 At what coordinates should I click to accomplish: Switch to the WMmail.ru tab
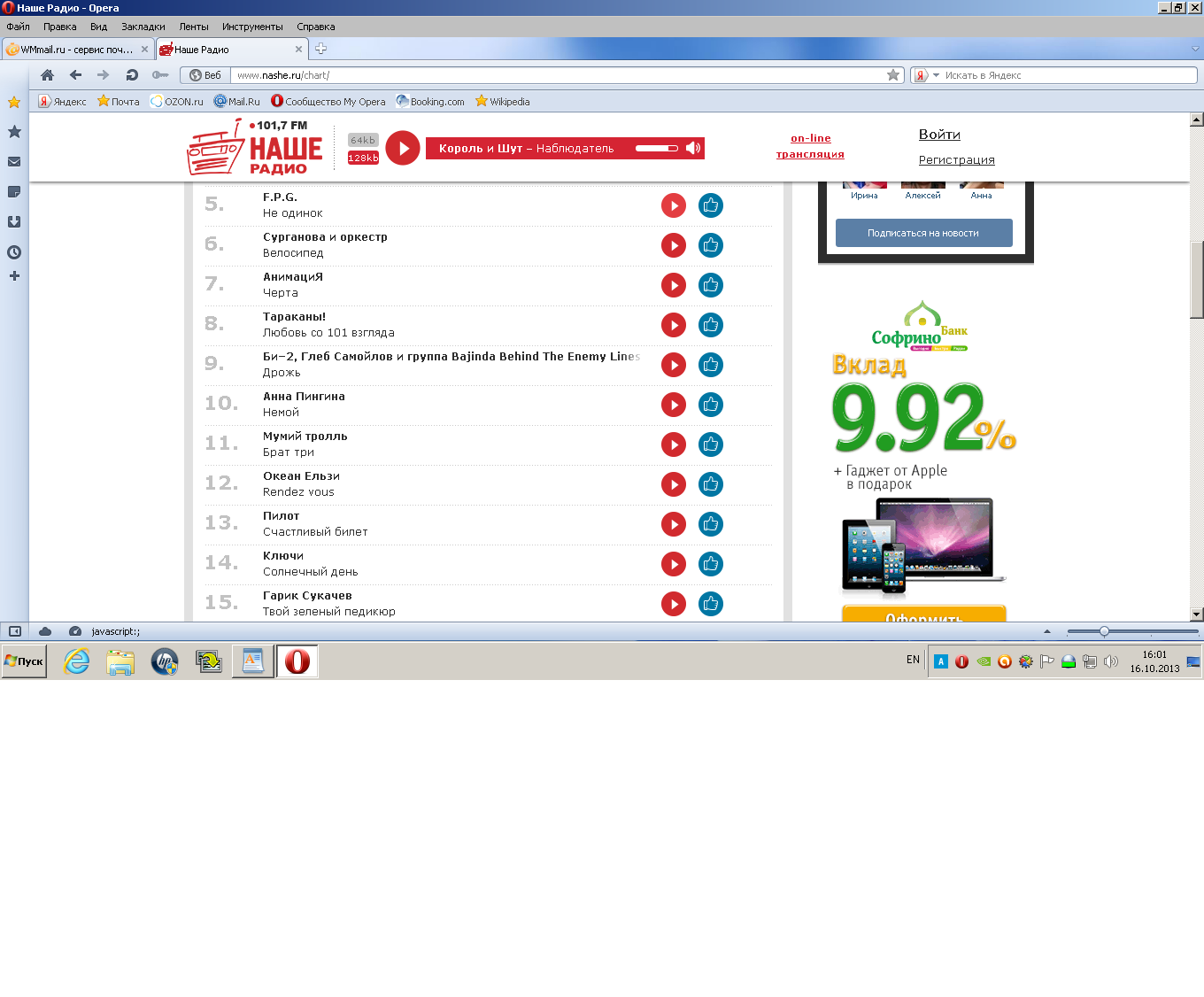(x=76, y=50)
